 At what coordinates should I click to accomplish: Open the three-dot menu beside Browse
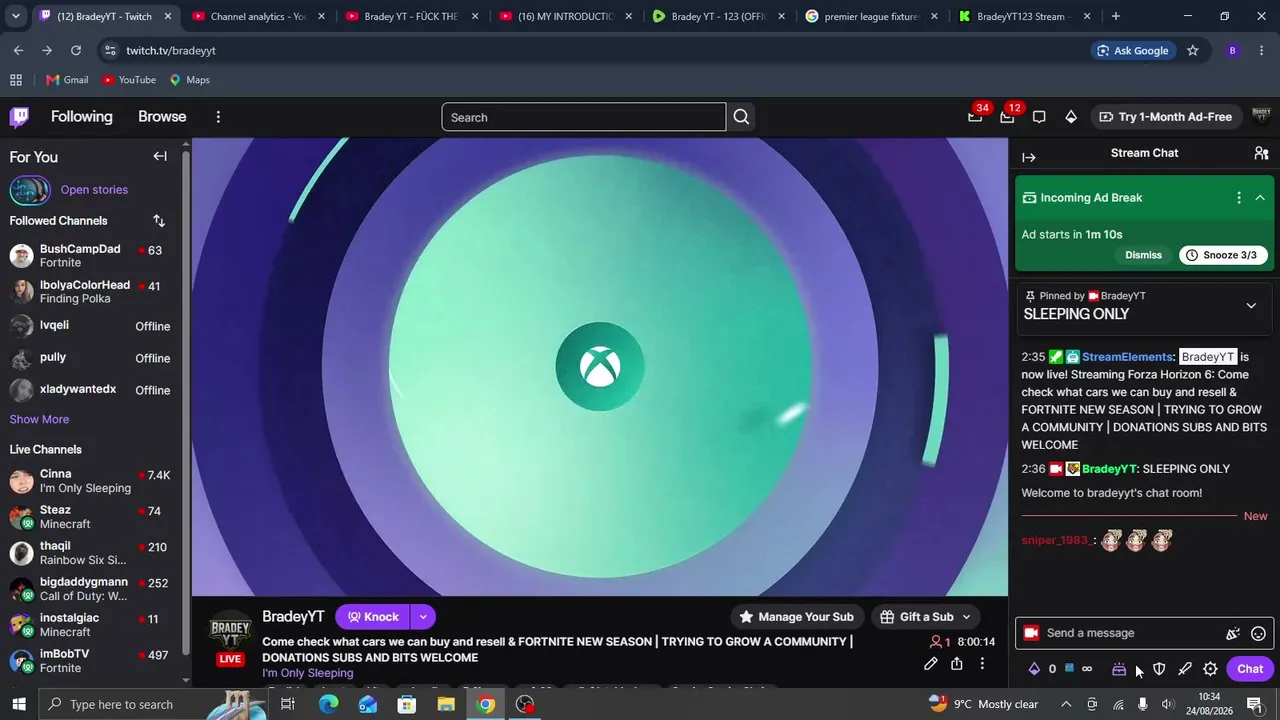218,117
